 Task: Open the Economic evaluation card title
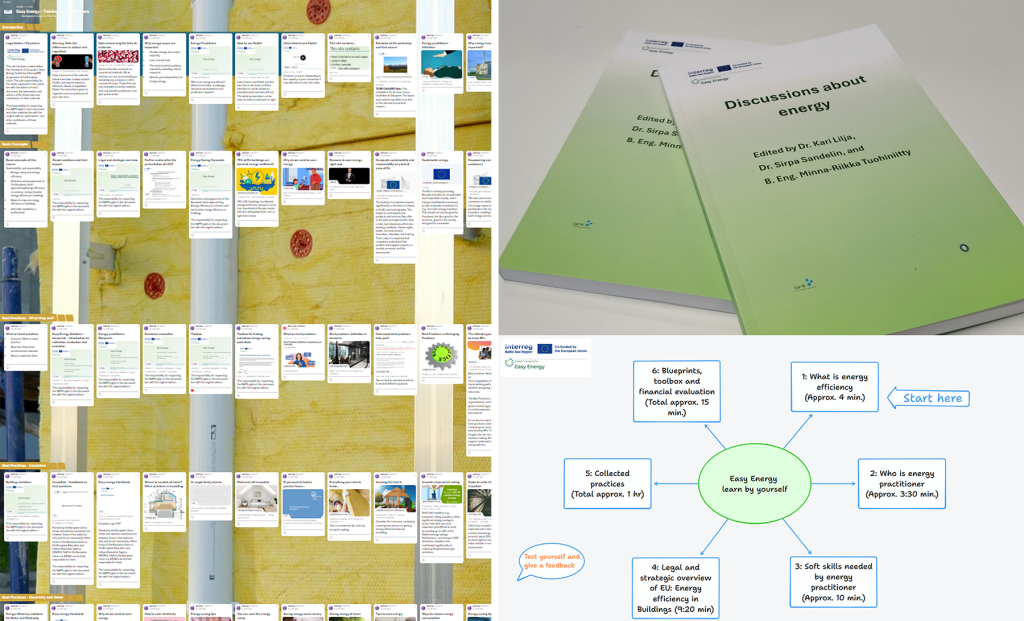159,333
